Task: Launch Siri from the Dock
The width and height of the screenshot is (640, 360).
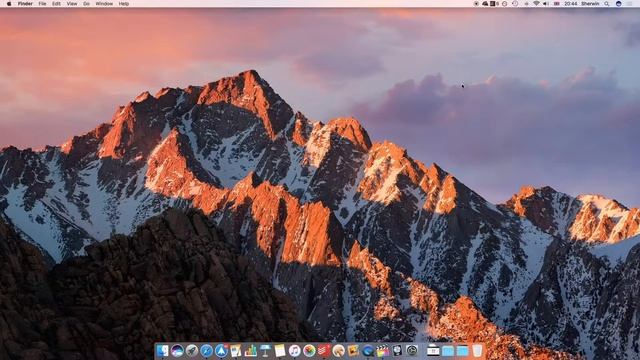Action: pos(177,351)
